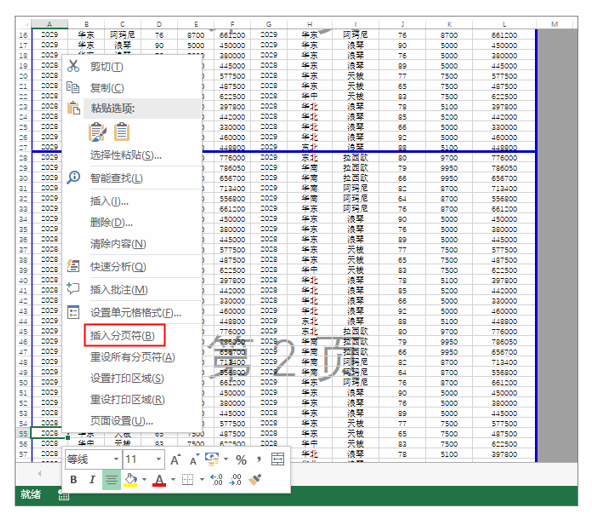Click the Format Cells icon

pos(73,312)
